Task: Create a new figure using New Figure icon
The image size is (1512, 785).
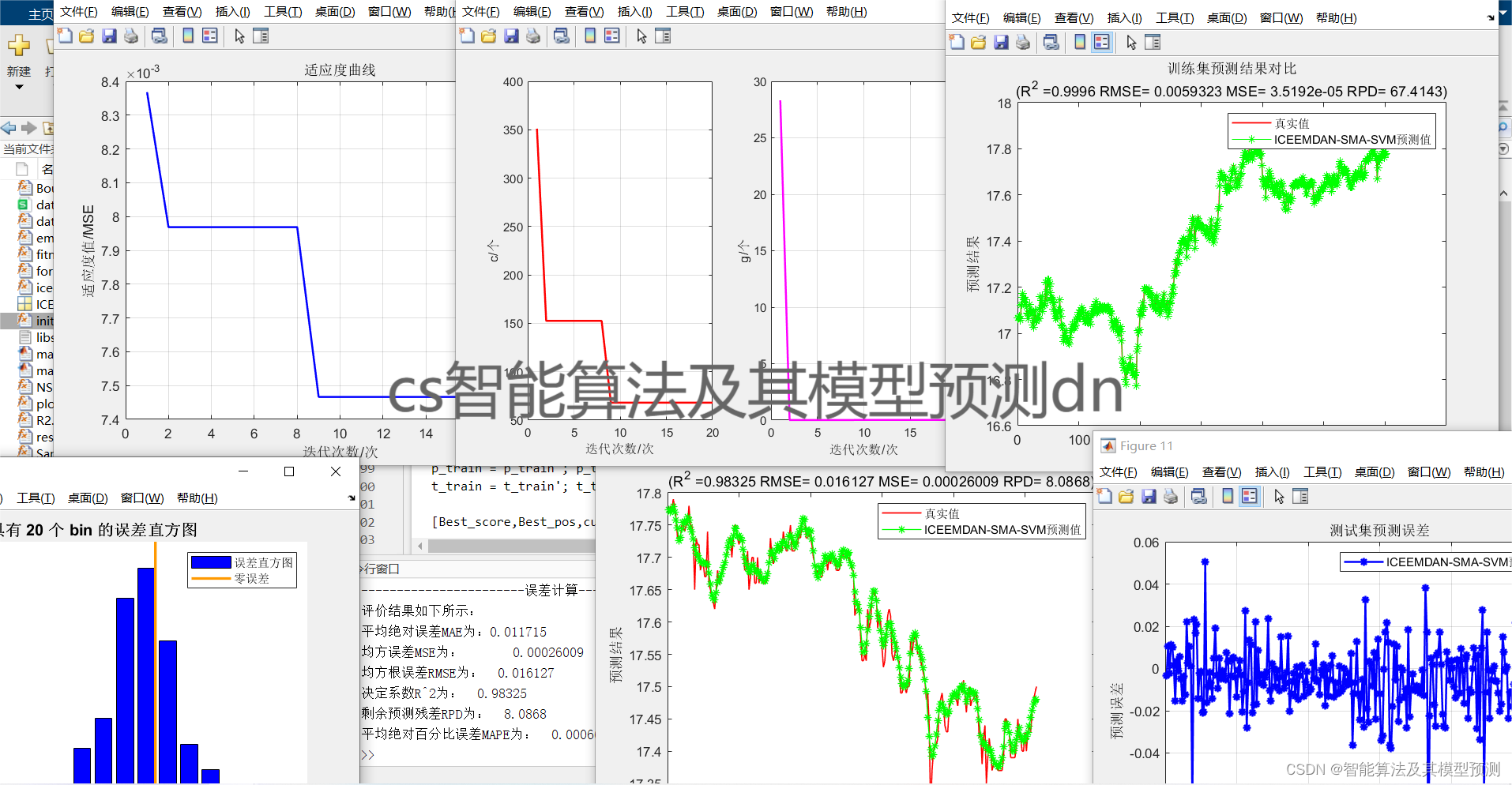Action: pos(64,36)
